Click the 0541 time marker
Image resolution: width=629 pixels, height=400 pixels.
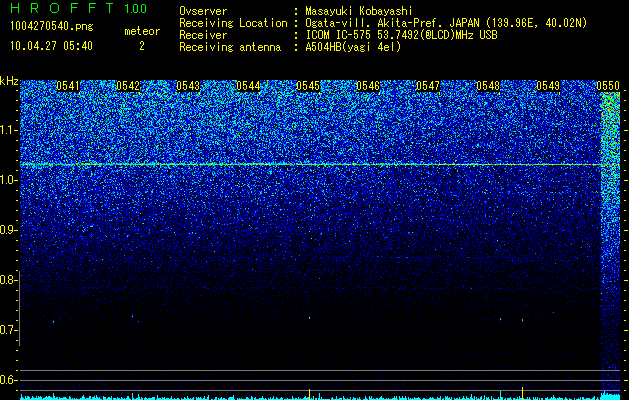tap(68, 86)
